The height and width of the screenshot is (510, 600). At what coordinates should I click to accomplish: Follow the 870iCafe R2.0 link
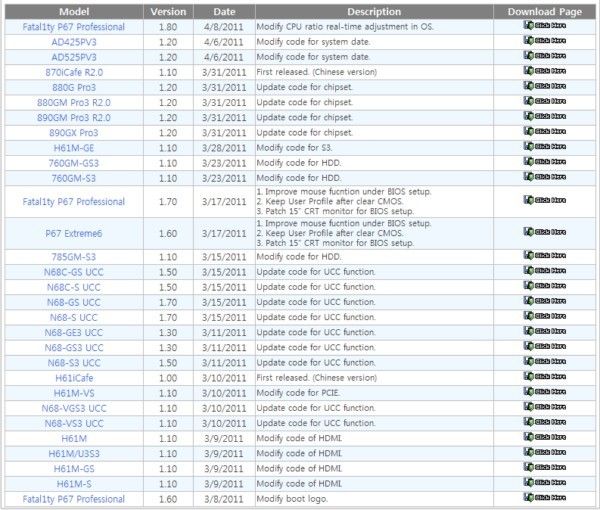click(74, 72)
